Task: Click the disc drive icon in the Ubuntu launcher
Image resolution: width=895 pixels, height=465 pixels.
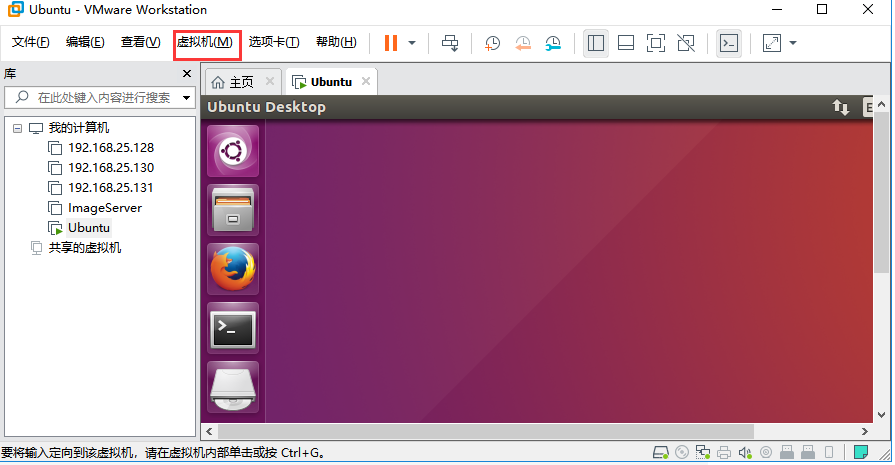Action: [233, 387]
